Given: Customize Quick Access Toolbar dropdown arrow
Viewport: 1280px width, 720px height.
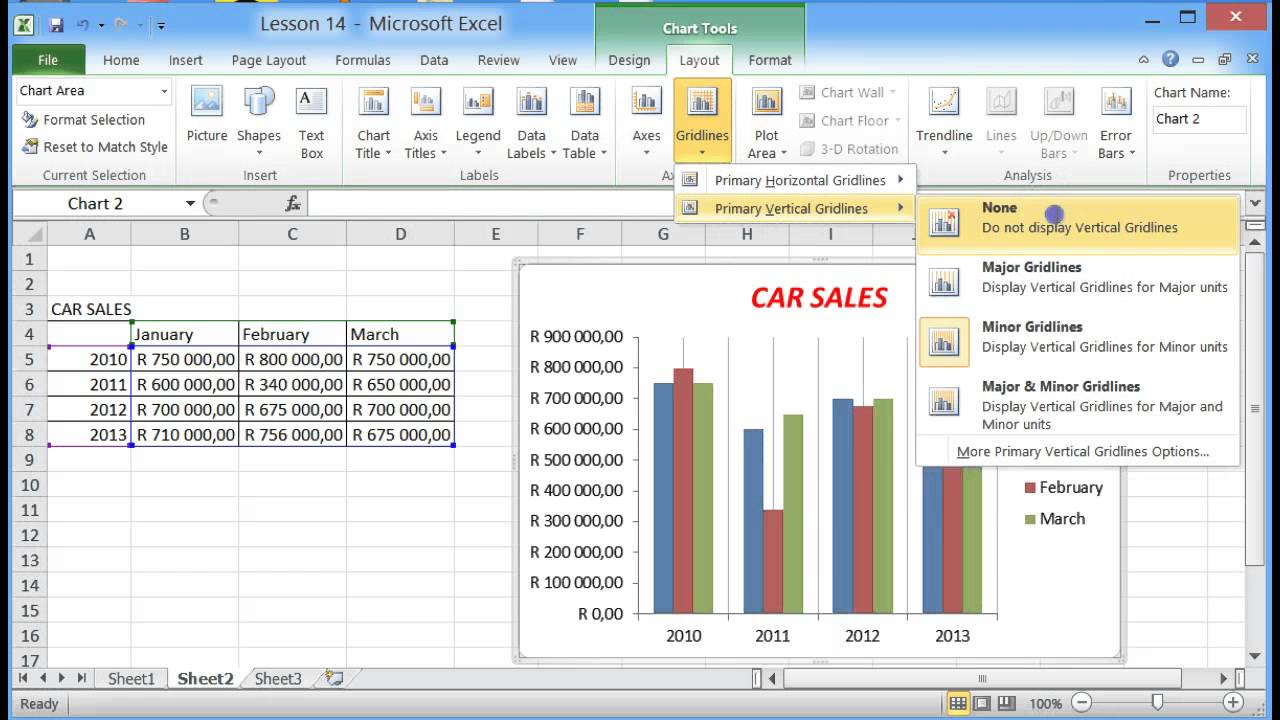Looking at the screenshot, I should pyautogui.click(x=161, y=25).
